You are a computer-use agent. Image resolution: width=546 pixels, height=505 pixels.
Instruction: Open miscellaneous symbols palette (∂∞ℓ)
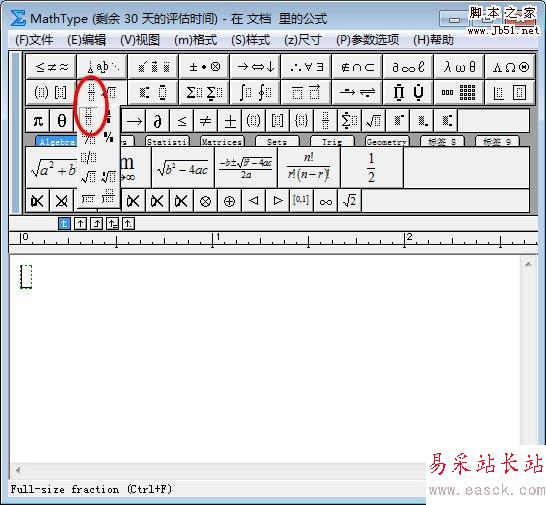point(408,66)
